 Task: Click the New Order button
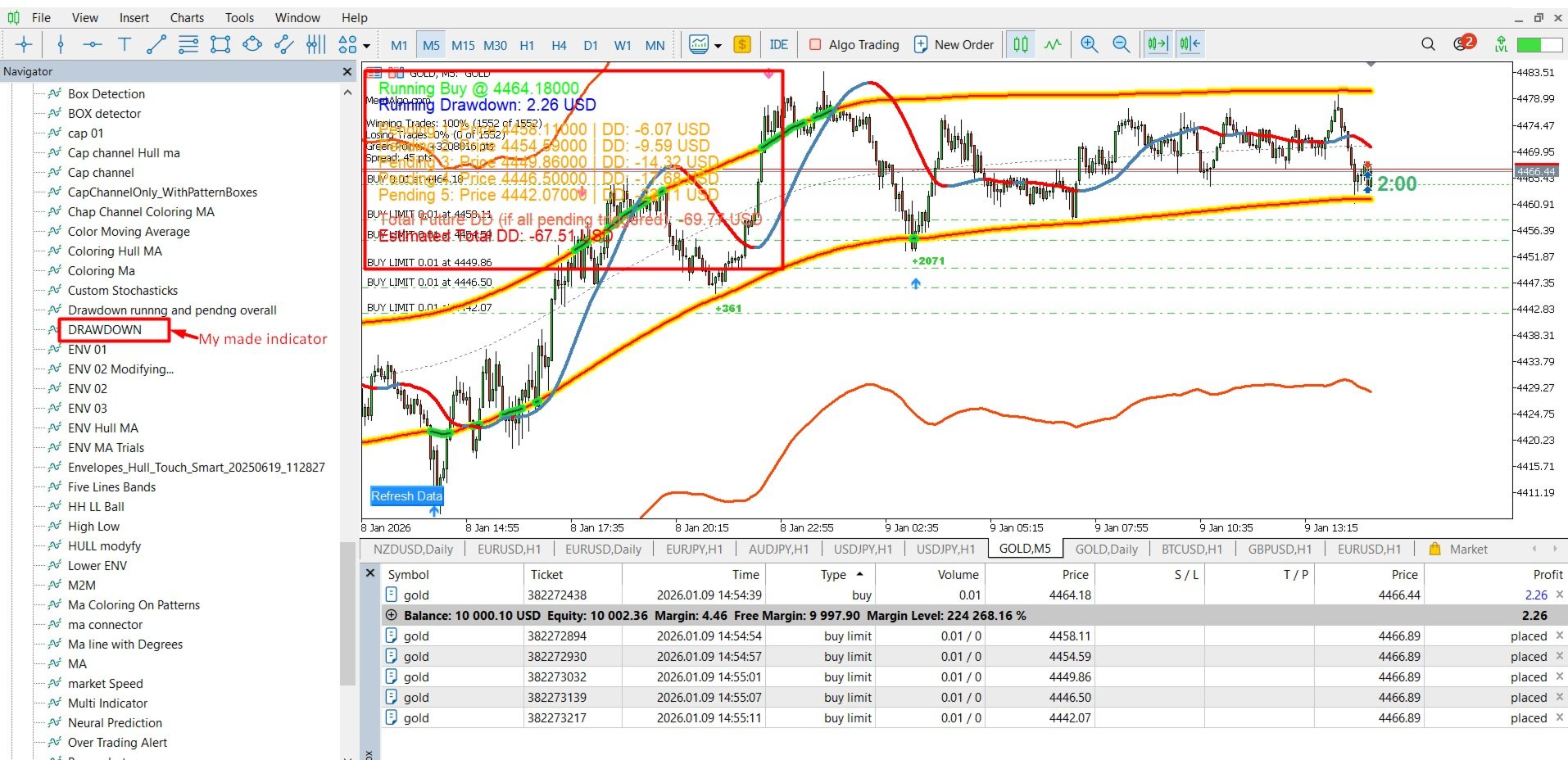click(x=954, y=44)
